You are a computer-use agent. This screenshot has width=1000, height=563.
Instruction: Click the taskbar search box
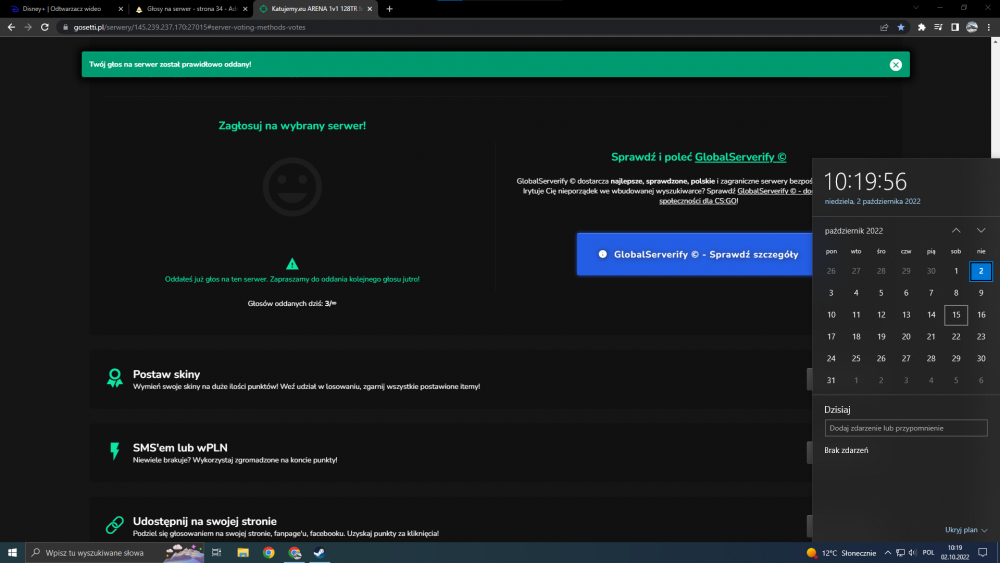115,553
